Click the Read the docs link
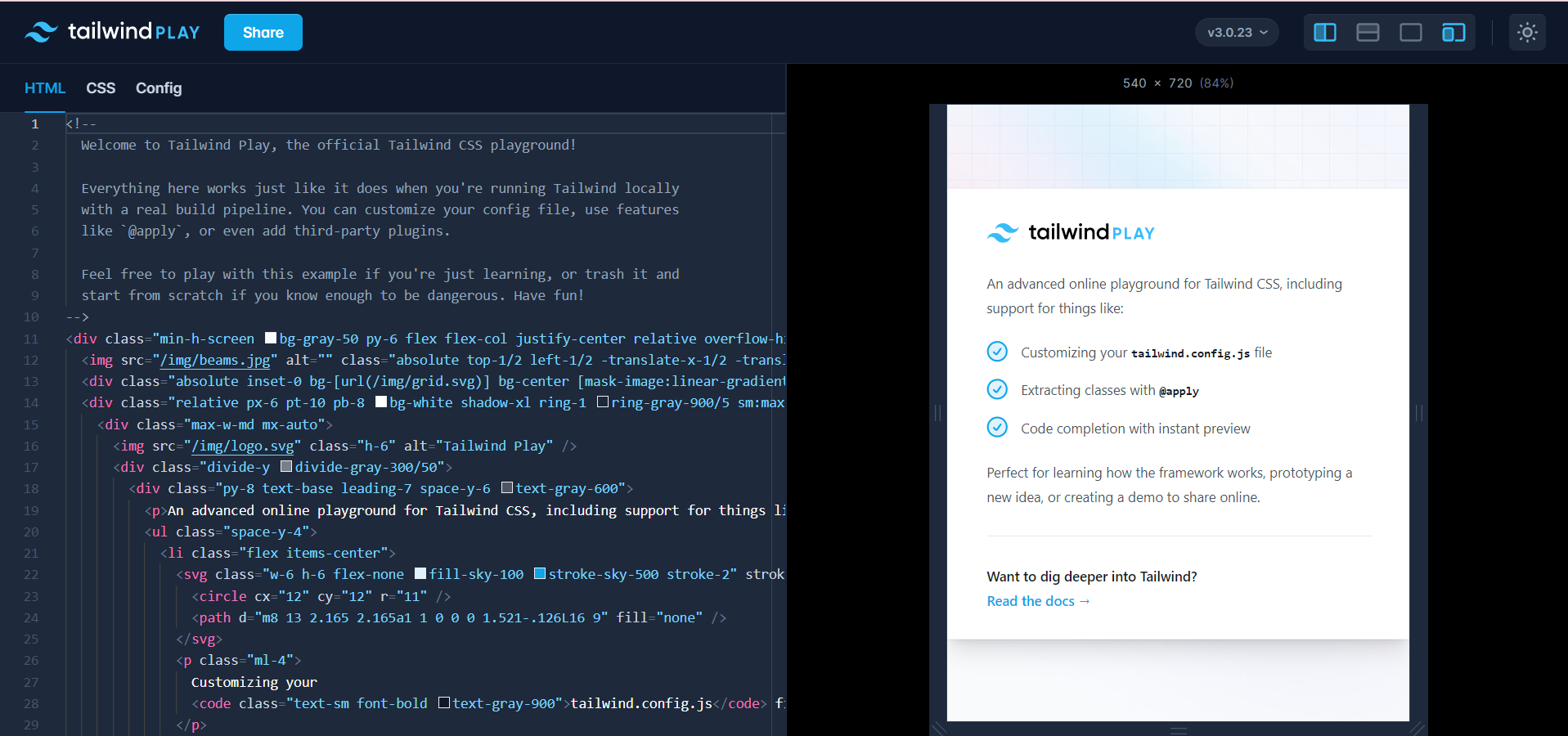Viewport: 1568px width, 736px height. pos(1037,601)
